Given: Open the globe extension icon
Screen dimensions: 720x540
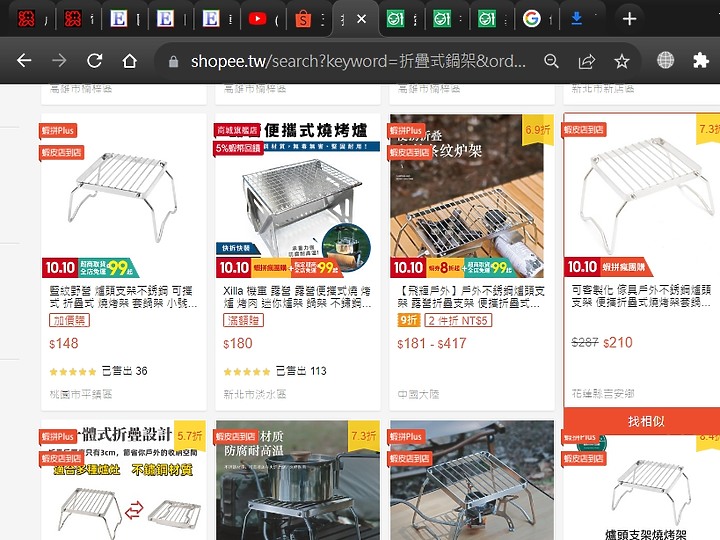Looking at the screenshot, I should tap(665, 60).
